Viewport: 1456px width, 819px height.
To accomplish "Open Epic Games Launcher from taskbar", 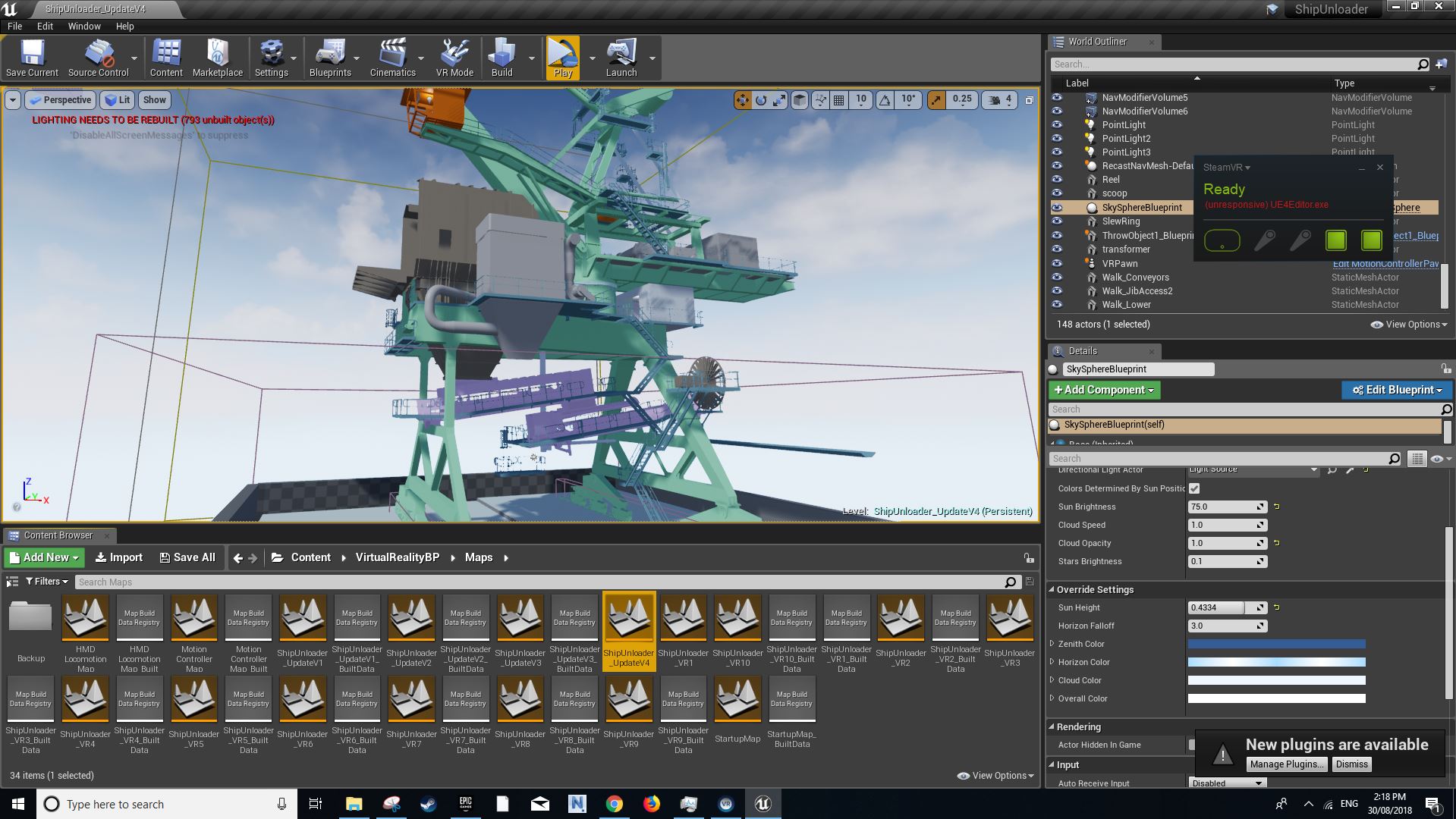I will pos(466,804).
